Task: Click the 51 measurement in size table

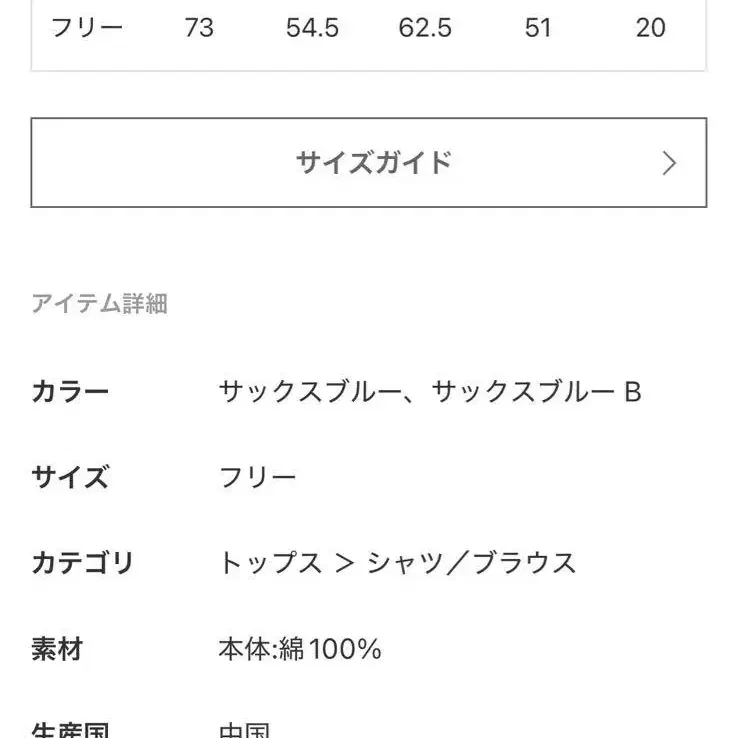Action: pos(538,28)
